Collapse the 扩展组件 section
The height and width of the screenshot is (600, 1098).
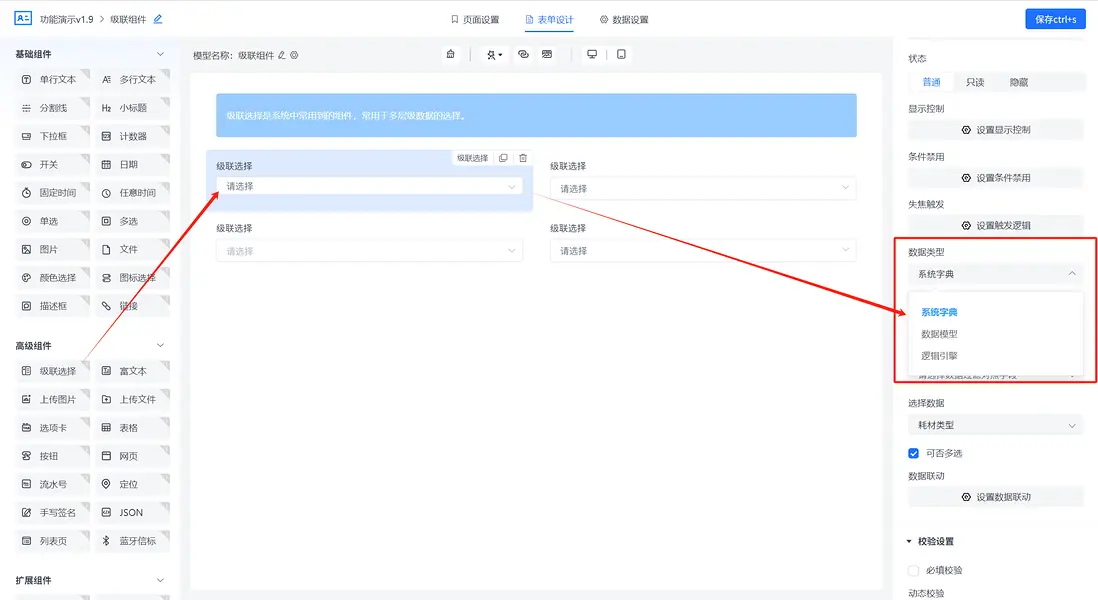pos(160,580)
